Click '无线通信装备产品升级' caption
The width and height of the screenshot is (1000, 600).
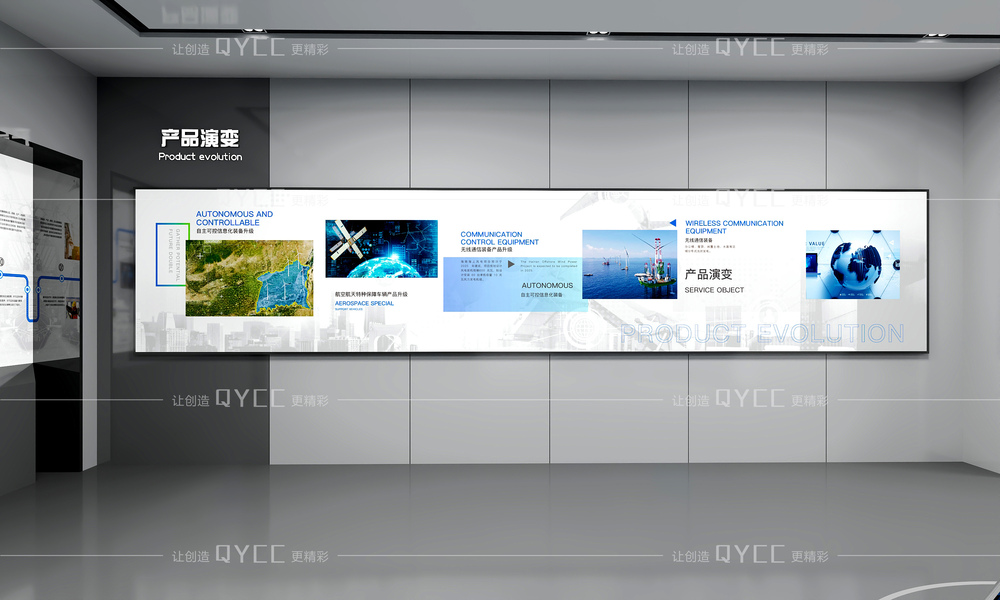pyautogui.click(x=487, y=249)
